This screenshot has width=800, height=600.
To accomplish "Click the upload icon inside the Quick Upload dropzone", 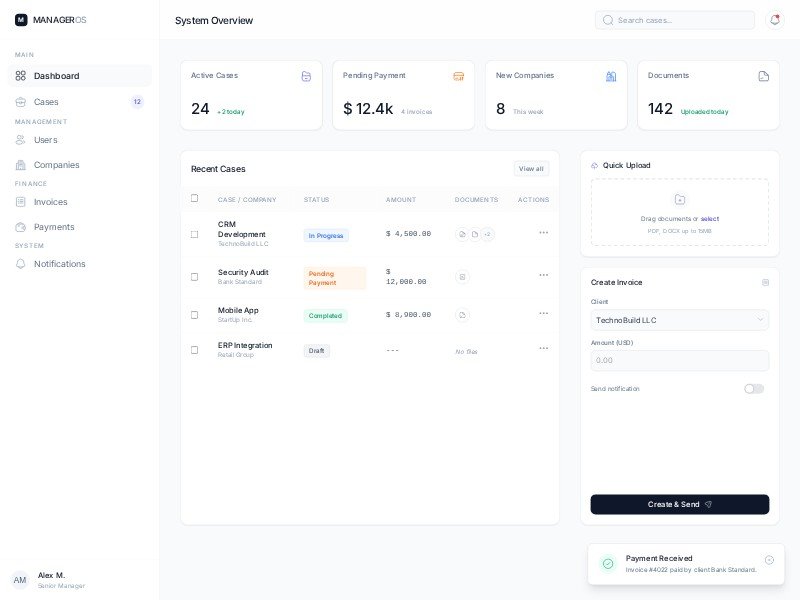I will 680,200.
